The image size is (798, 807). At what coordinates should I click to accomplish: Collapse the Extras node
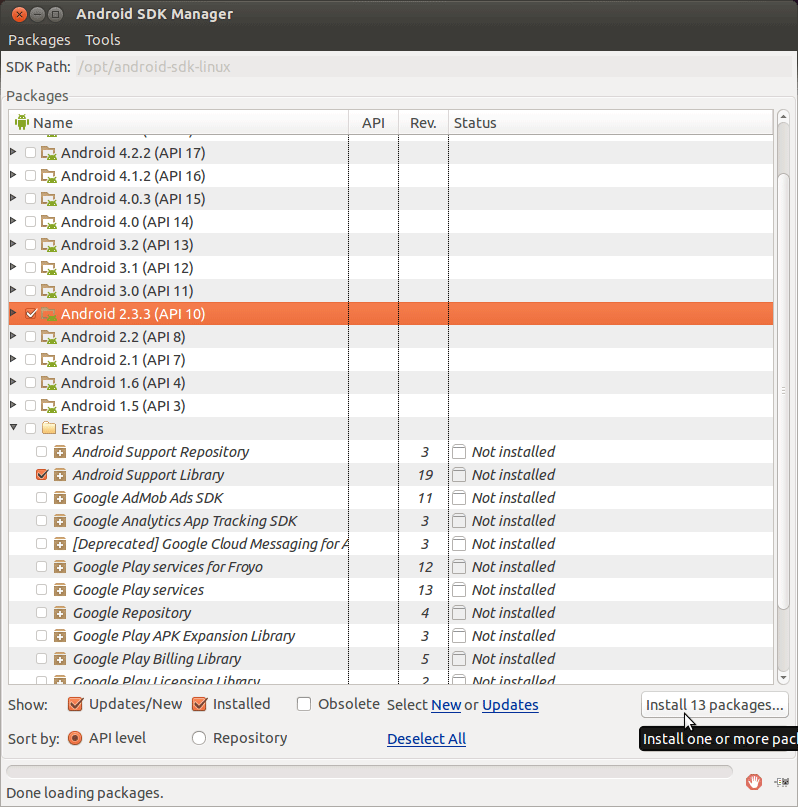point(14,428)
